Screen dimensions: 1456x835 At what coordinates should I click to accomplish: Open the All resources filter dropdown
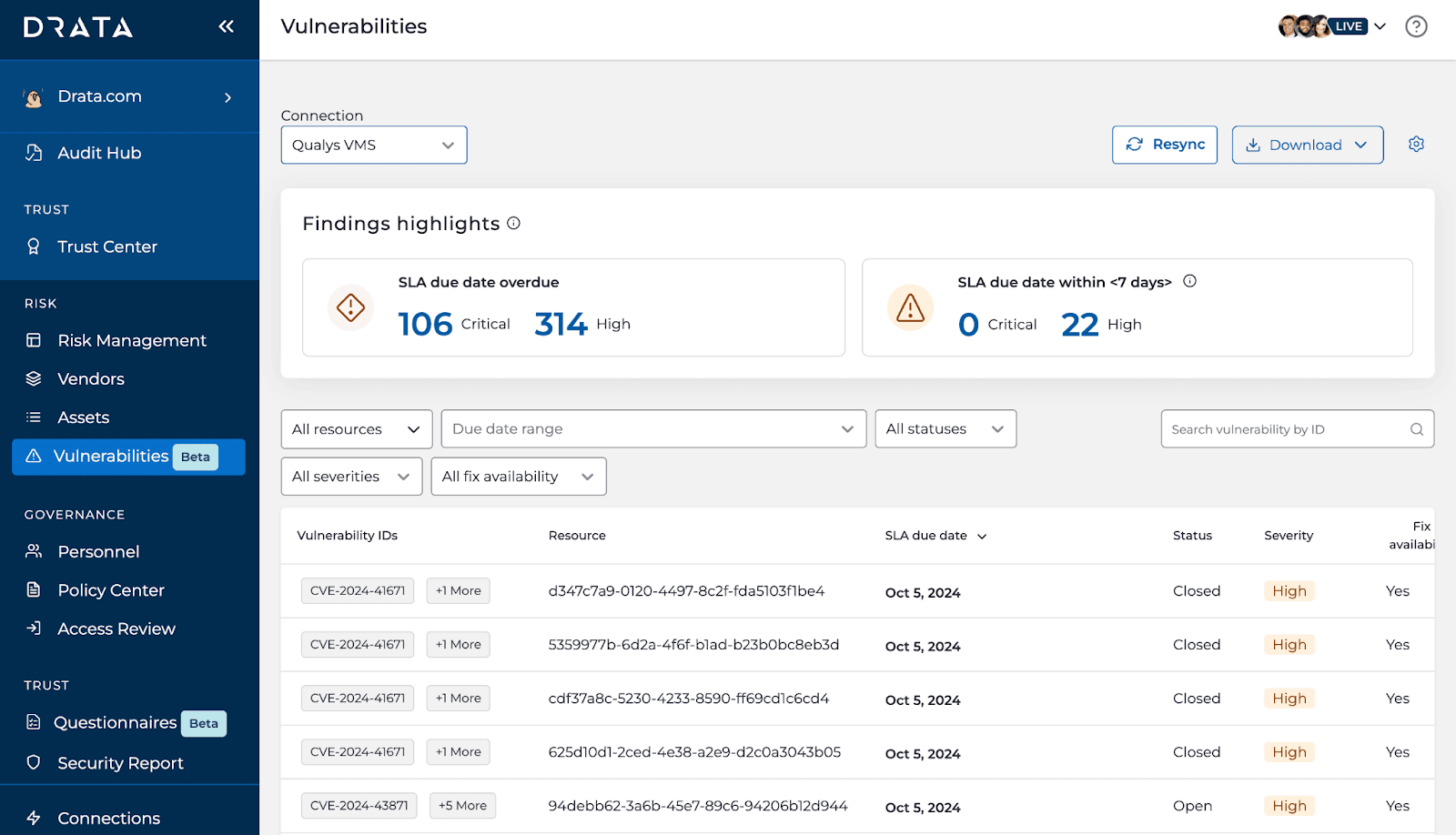click(x=356, y=429)
